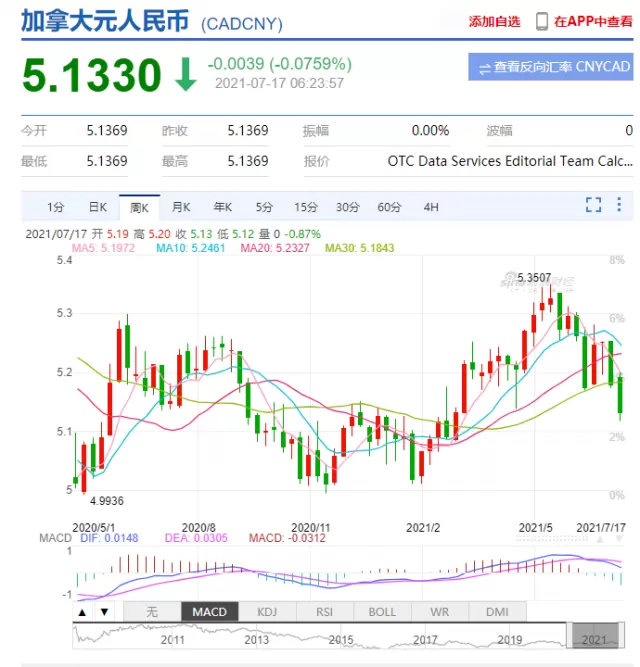This screenshot has width=640, height=667.
Task: Click 查看反向汇率 CNYCAD button
Action: pyautogui.click(x=551, y=67)
